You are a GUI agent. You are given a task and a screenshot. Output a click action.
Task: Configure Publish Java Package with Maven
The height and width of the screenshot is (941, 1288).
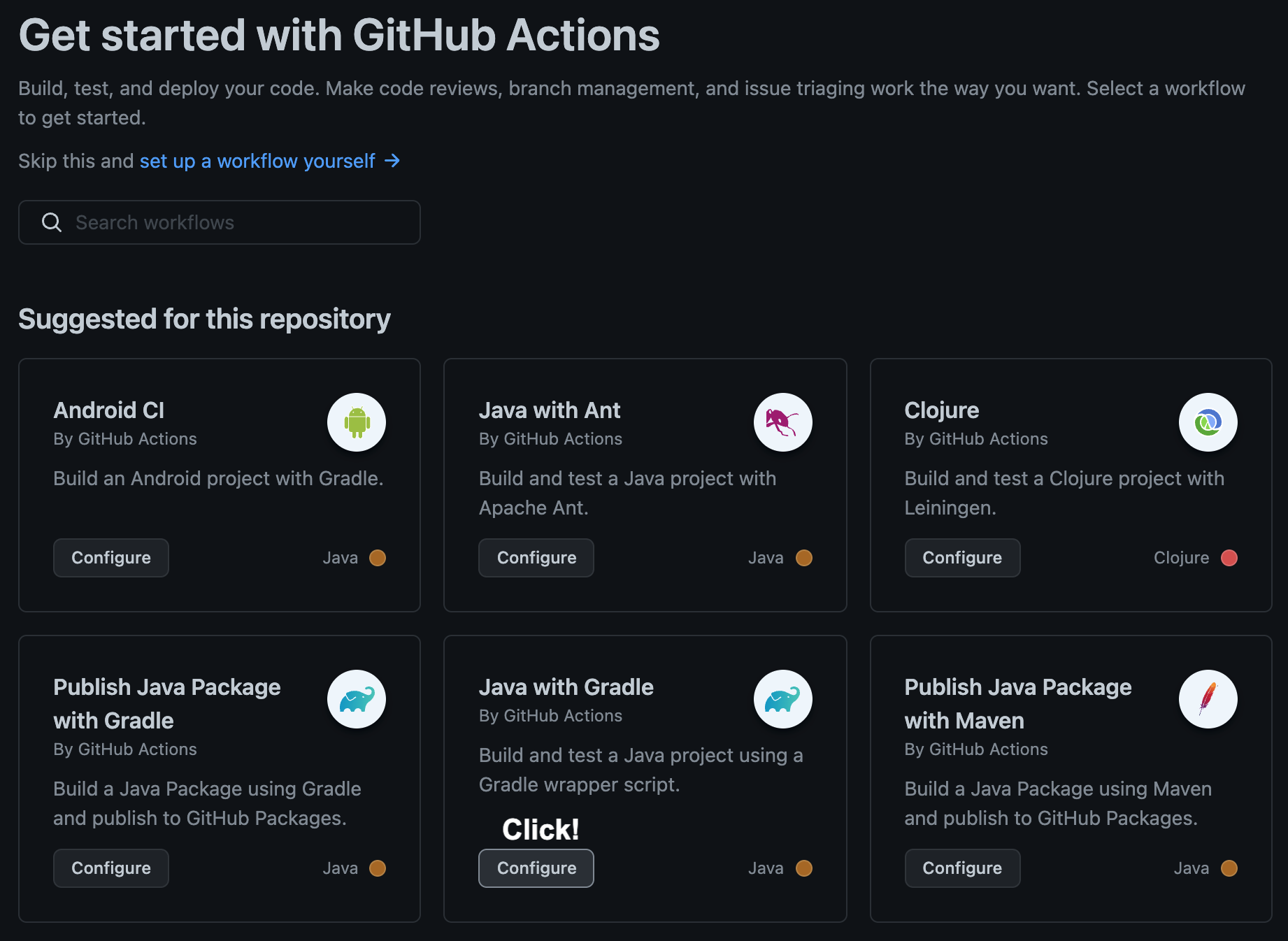click(x=962, y=868)
